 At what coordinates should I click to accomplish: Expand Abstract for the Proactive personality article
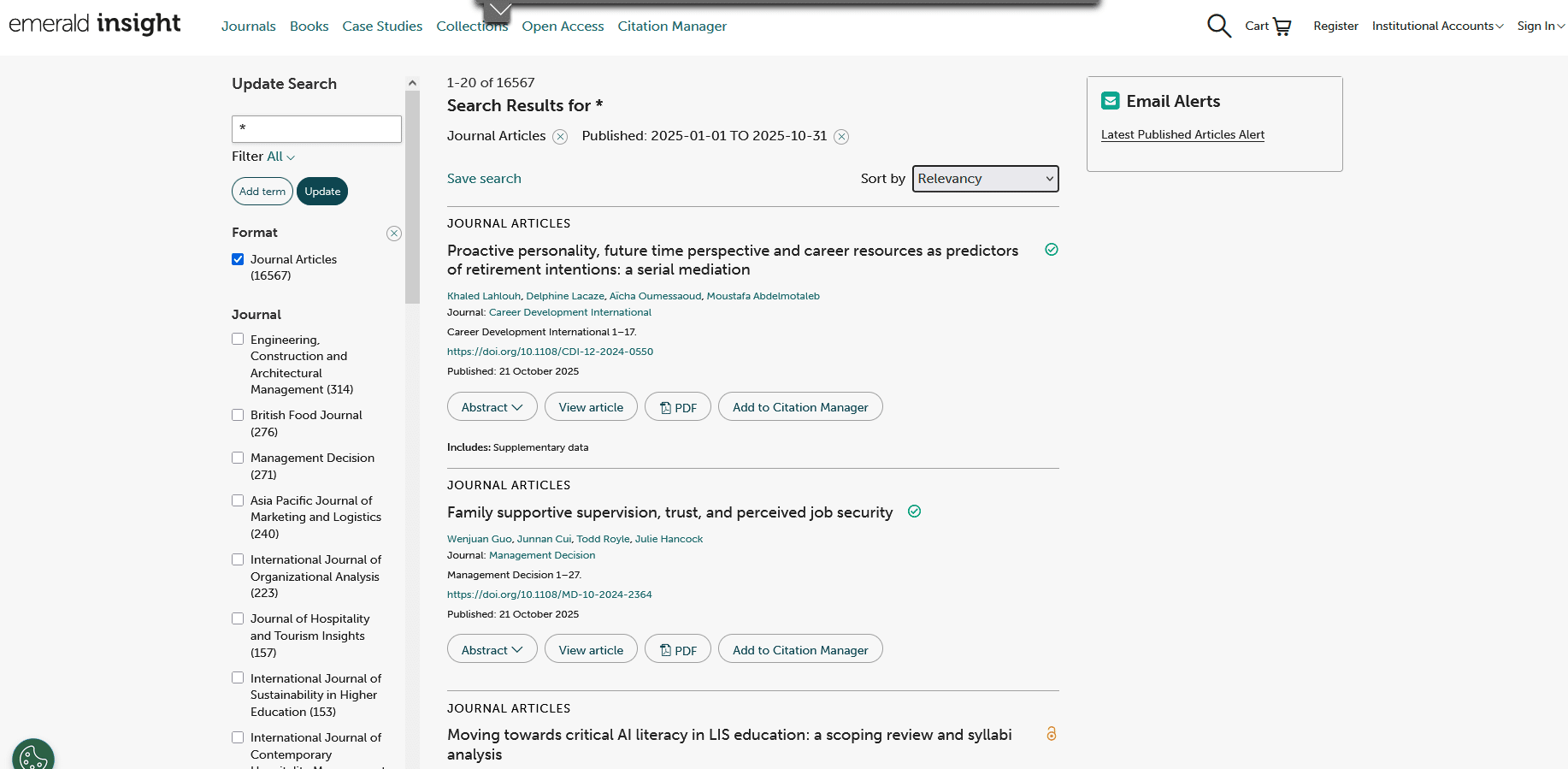492,407
